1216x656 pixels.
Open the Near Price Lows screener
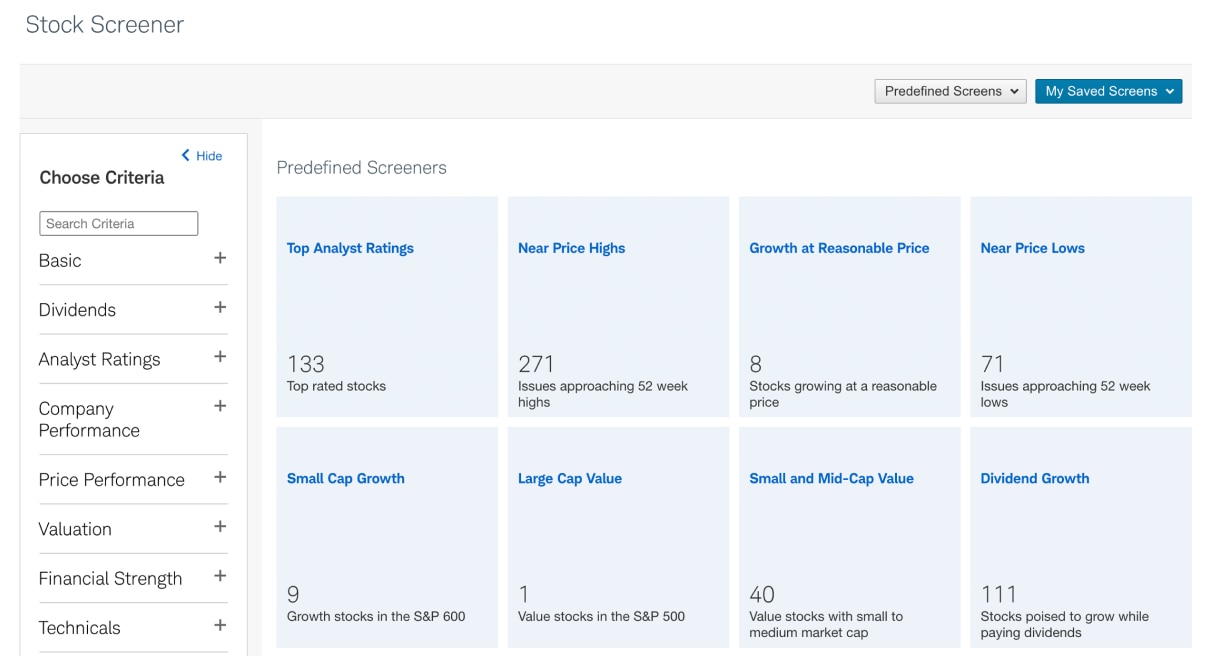coord(1030,247)
